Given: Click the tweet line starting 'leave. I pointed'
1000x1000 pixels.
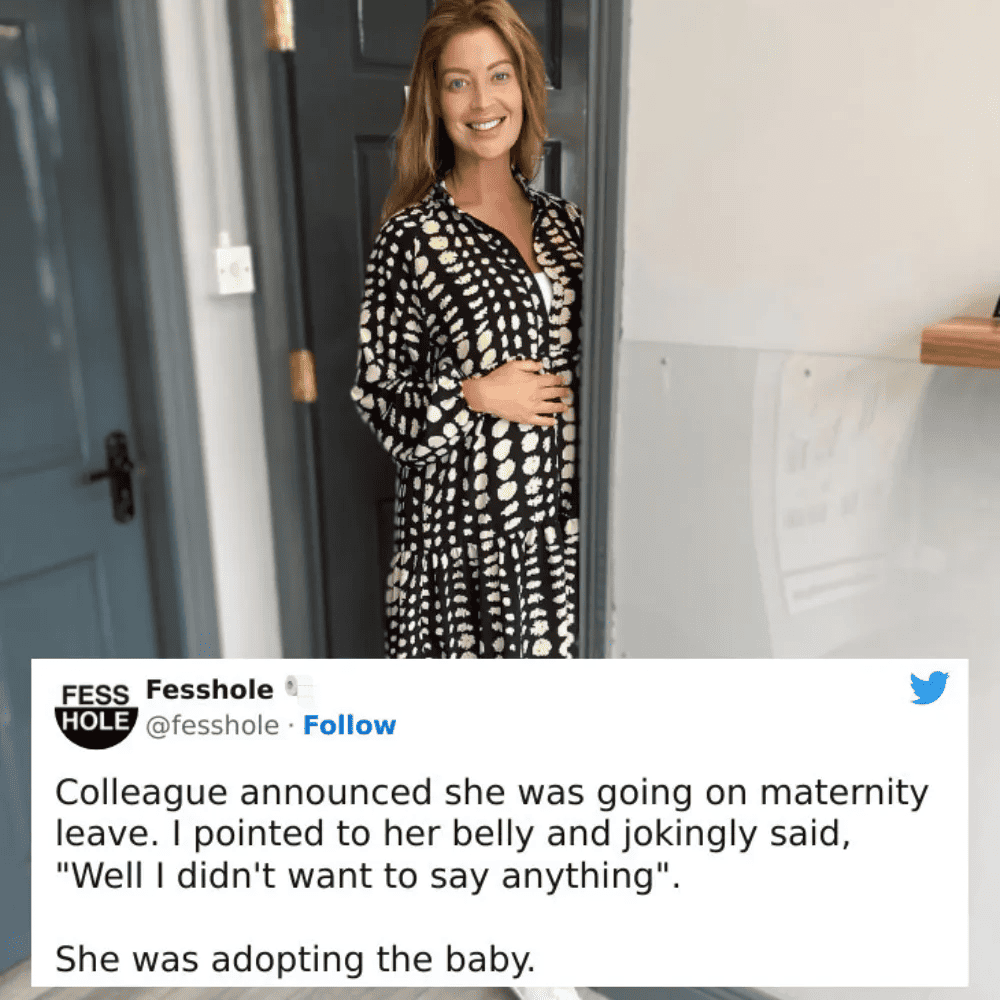Looking at the screenshot, I should 453,834.
